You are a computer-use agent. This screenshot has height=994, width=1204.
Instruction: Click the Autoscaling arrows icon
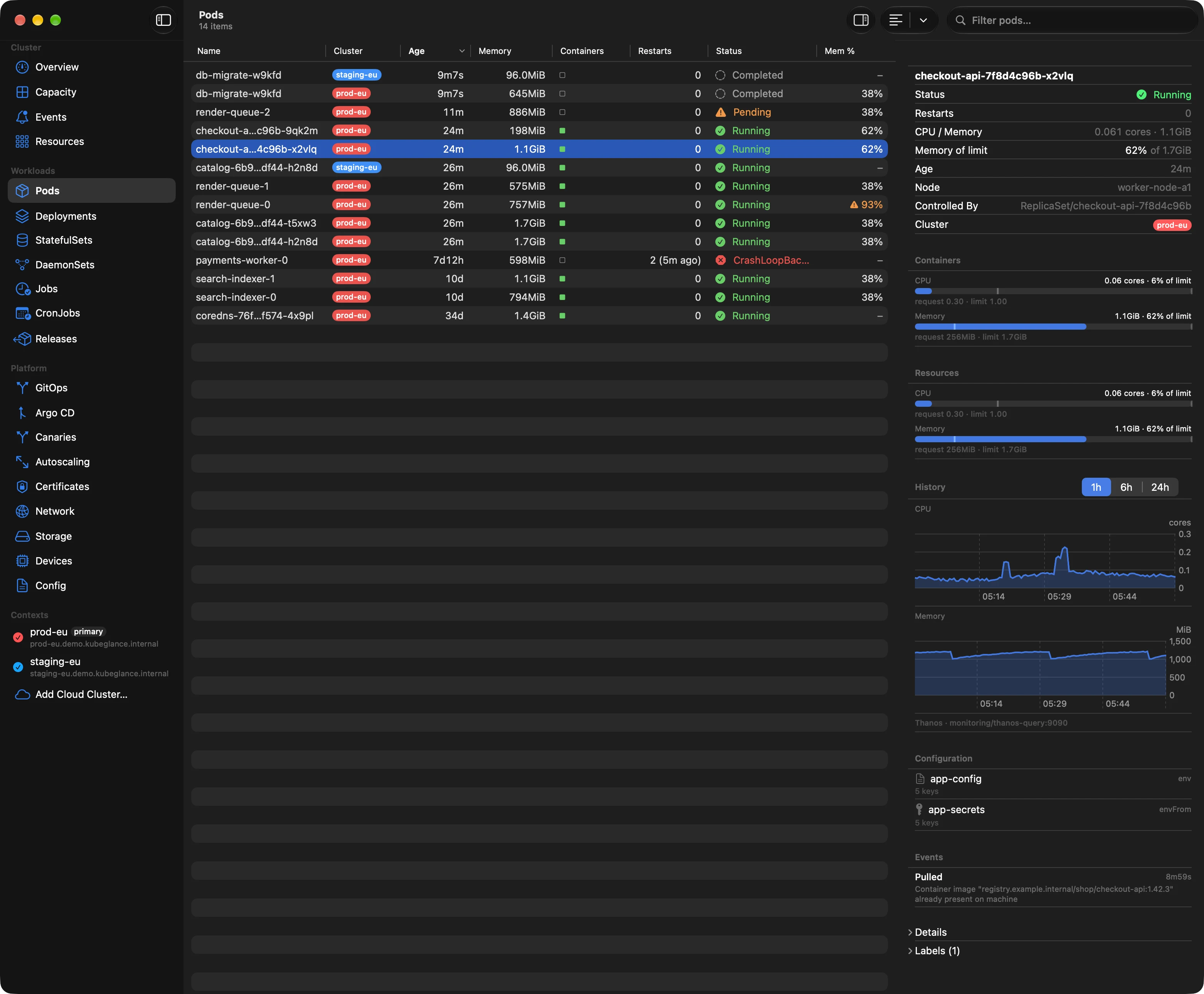tap(22, 462)
